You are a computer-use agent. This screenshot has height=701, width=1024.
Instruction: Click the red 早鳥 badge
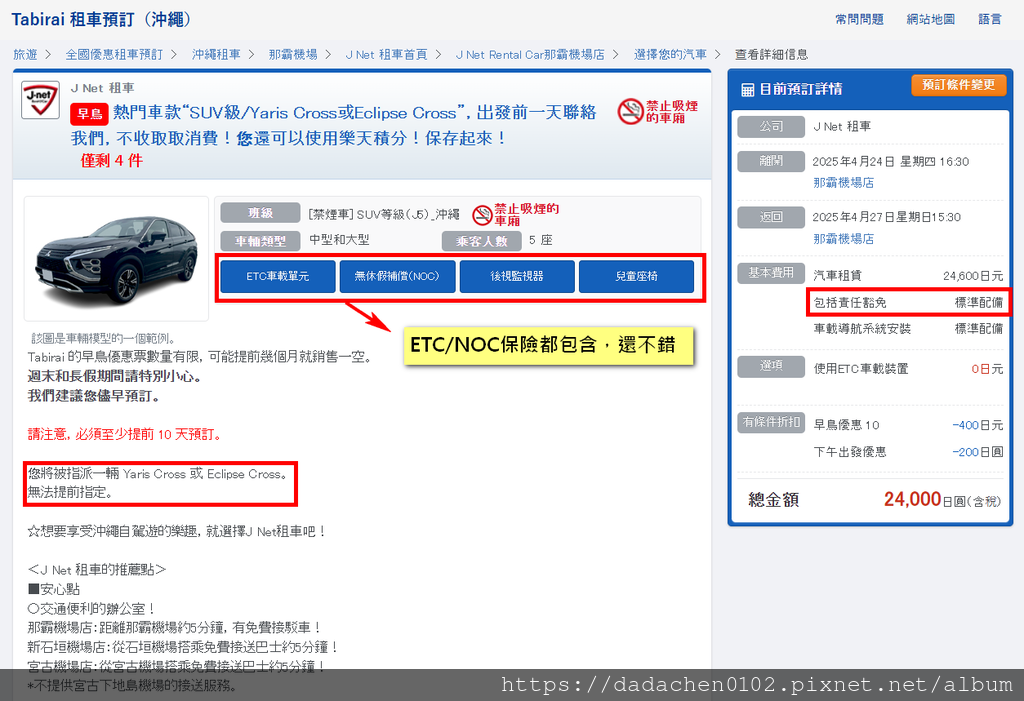tap(89, 114)
